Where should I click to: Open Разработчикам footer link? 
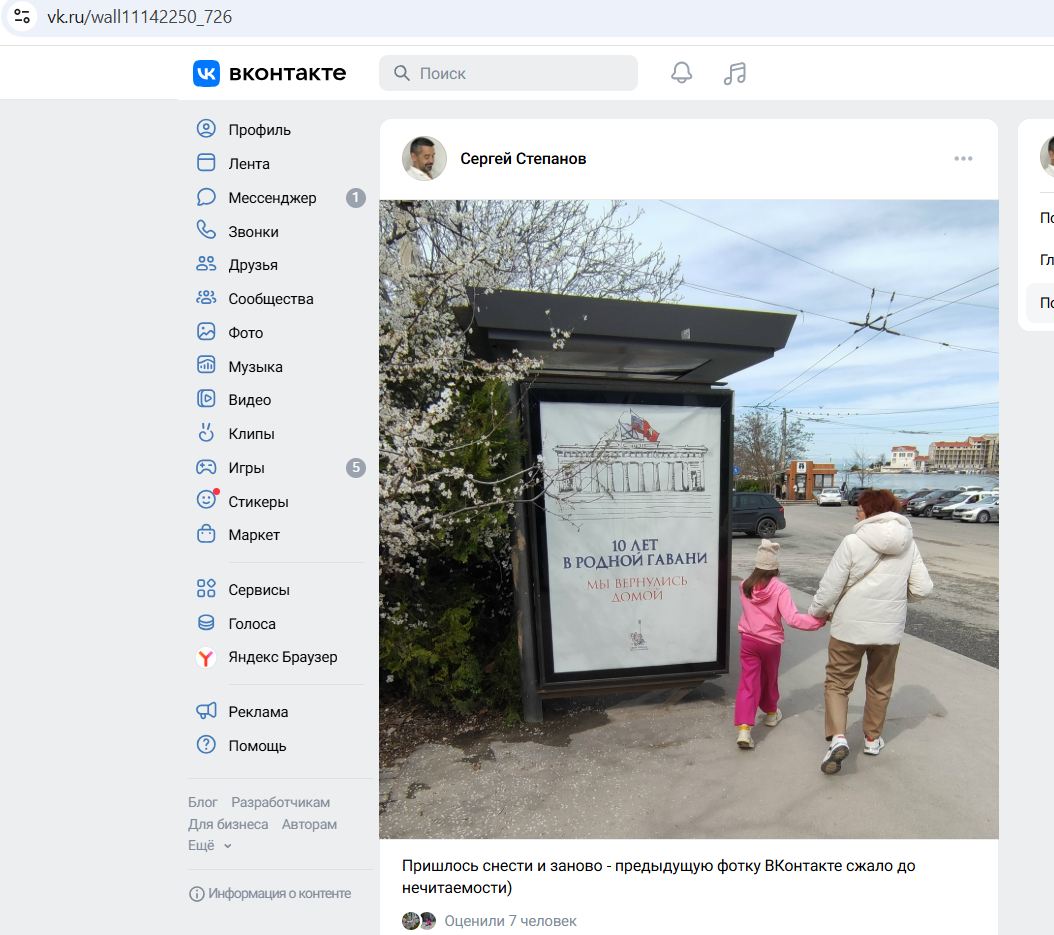(x=280, y=802)
